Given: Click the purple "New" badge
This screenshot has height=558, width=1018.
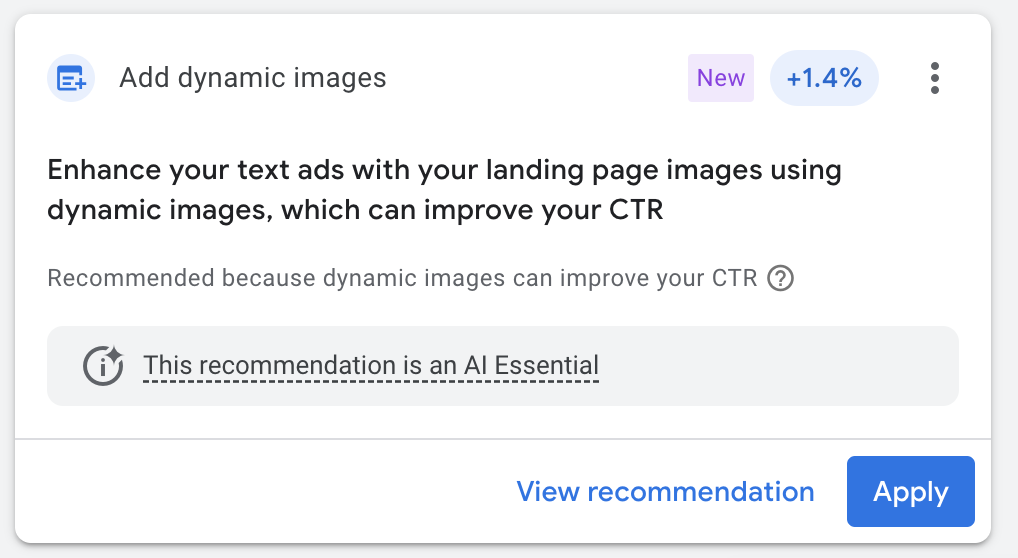Looking at the screenshot, I should pyautogui.click(x=721, y=78).
